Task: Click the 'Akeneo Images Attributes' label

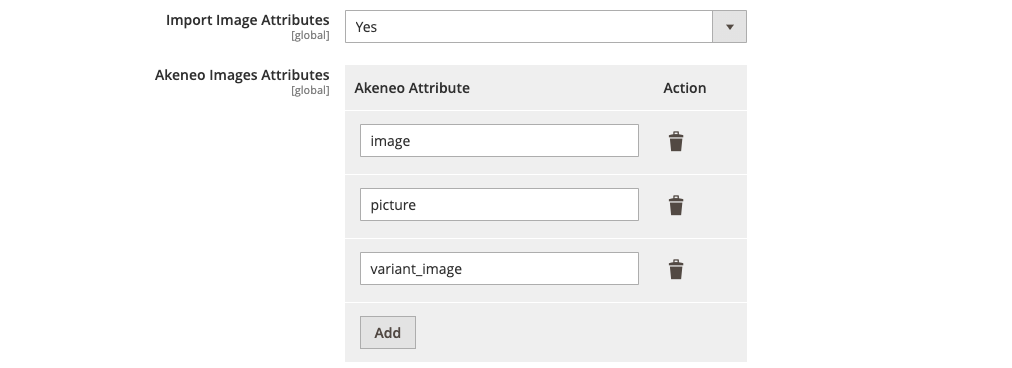Action: click(242, 75)
